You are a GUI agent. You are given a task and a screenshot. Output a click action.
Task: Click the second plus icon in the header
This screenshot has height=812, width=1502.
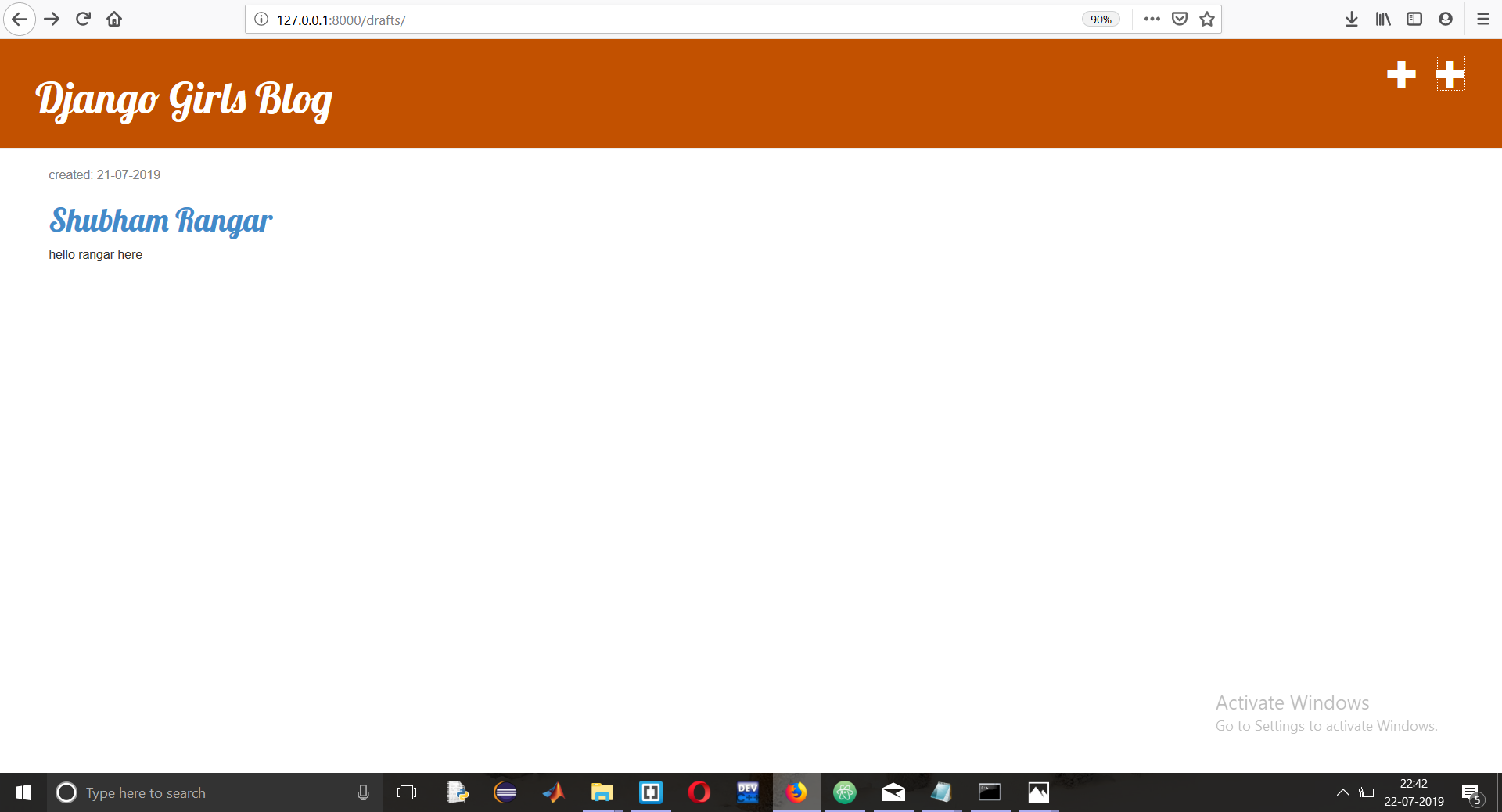tap(1450, 74)
